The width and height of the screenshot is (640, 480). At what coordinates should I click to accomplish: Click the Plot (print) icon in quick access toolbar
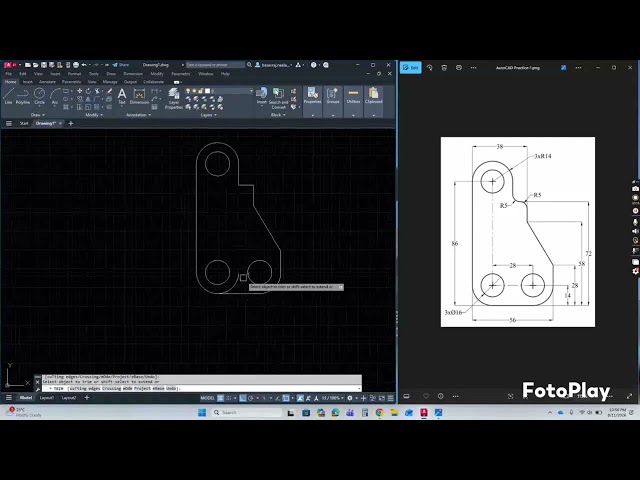[x=76, y=65]
